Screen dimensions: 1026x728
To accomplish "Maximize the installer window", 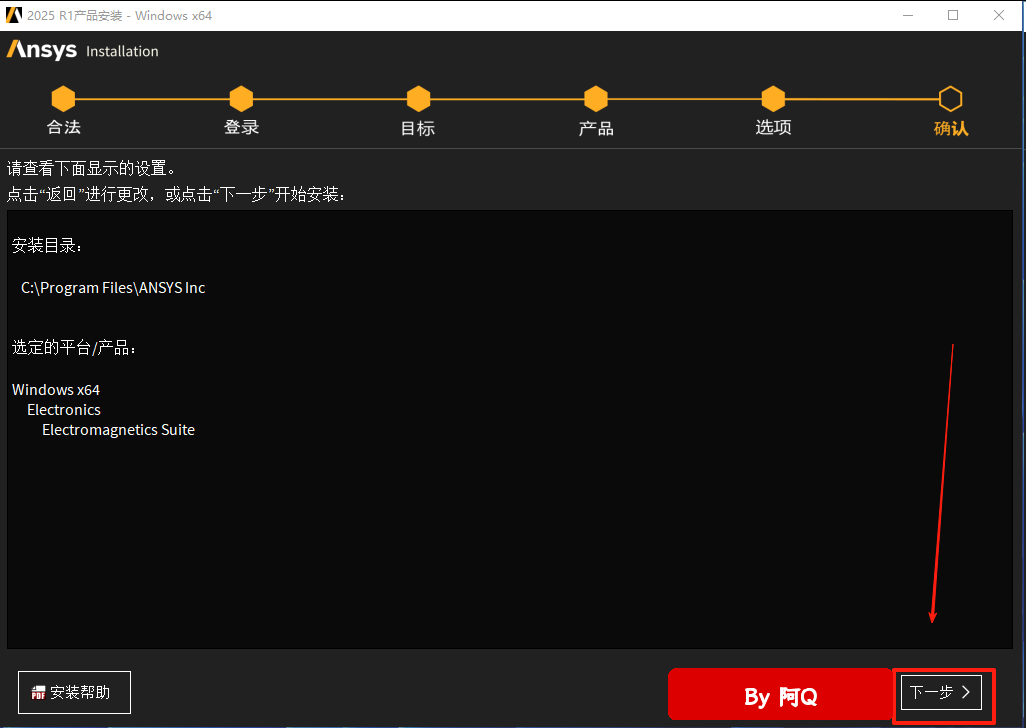I will point(953,15).
